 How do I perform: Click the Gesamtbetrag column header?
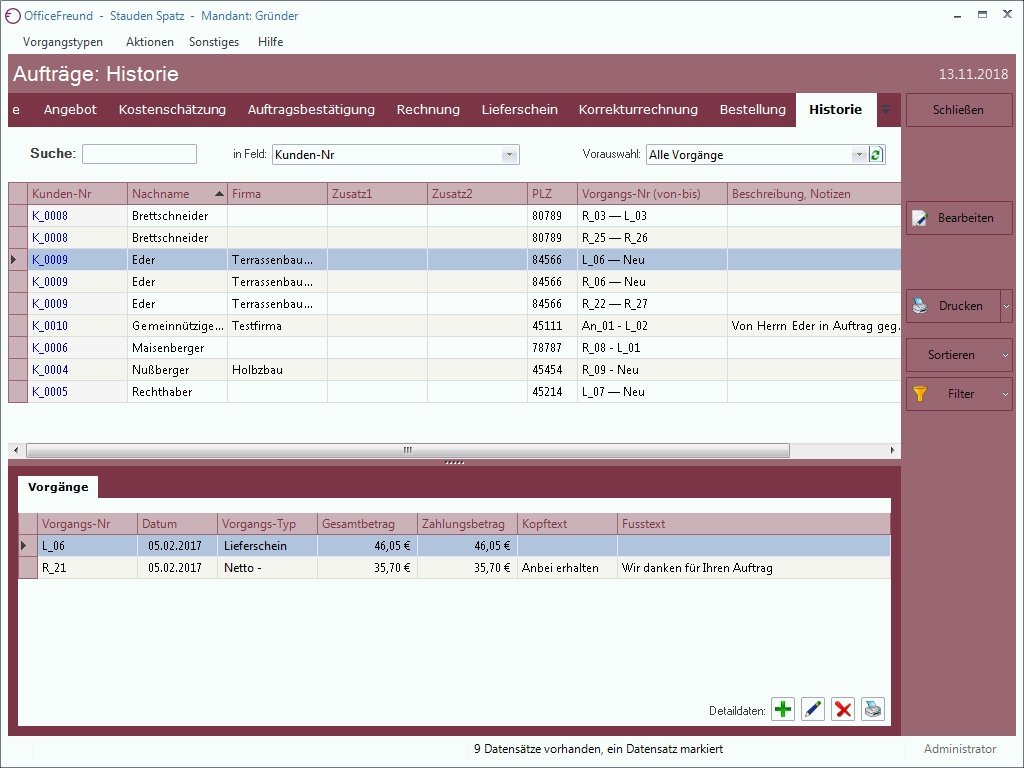tap(367, 524)
